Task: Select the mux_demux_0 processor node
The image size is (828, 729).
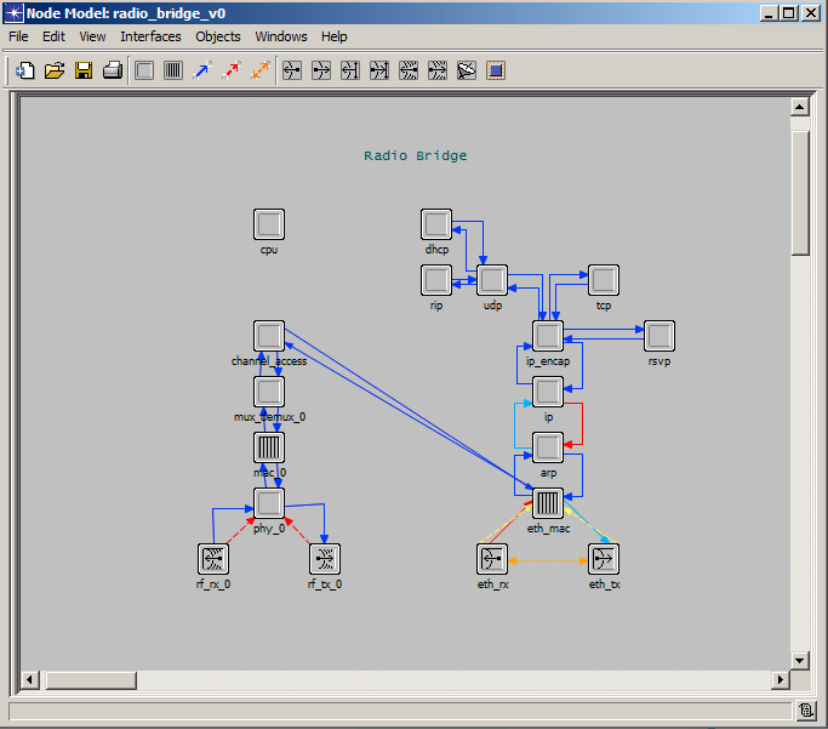Action: point(269,392)
